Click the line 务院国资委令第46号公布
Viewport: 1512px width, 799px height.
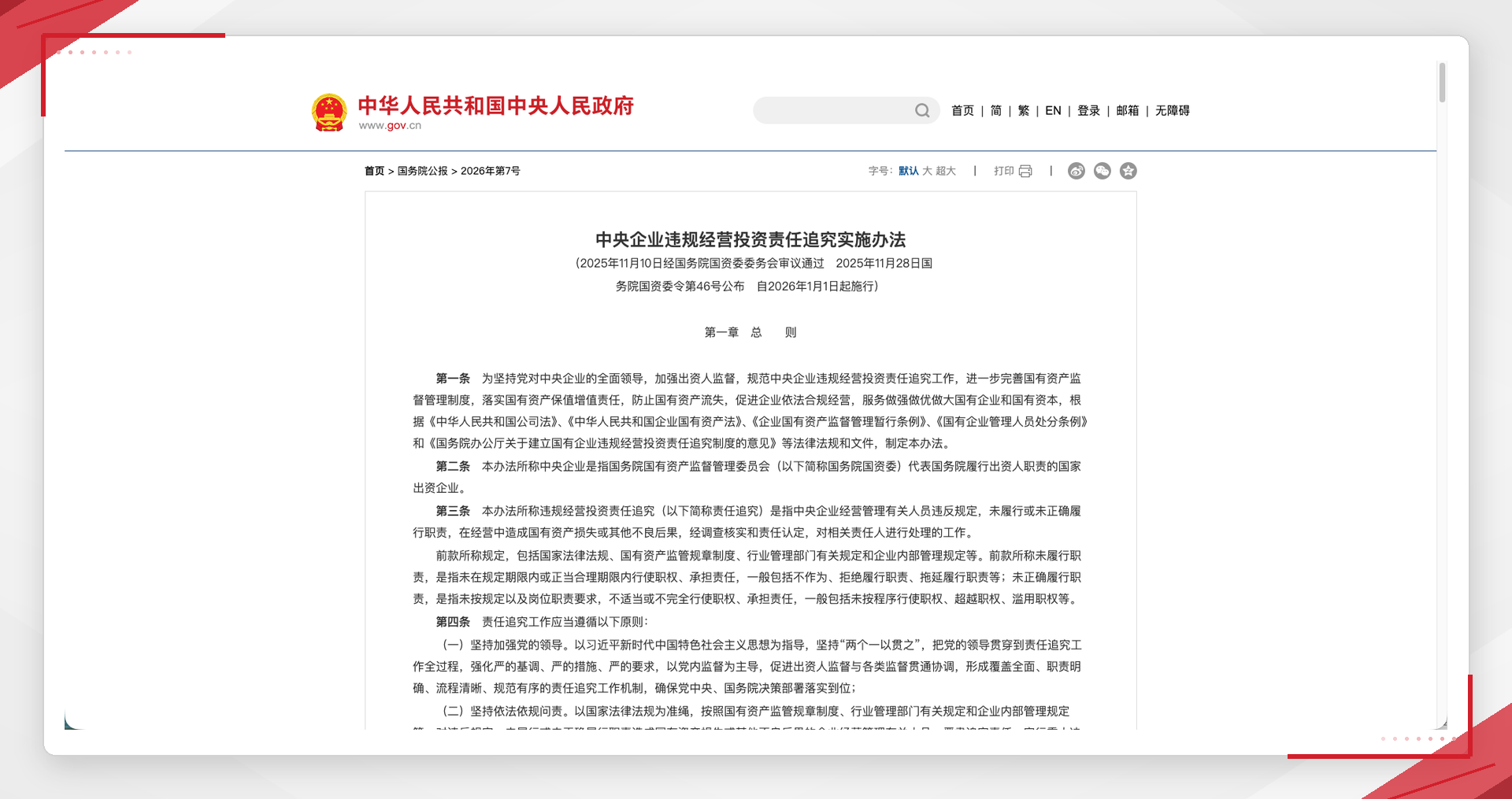(x=680, y=287)
